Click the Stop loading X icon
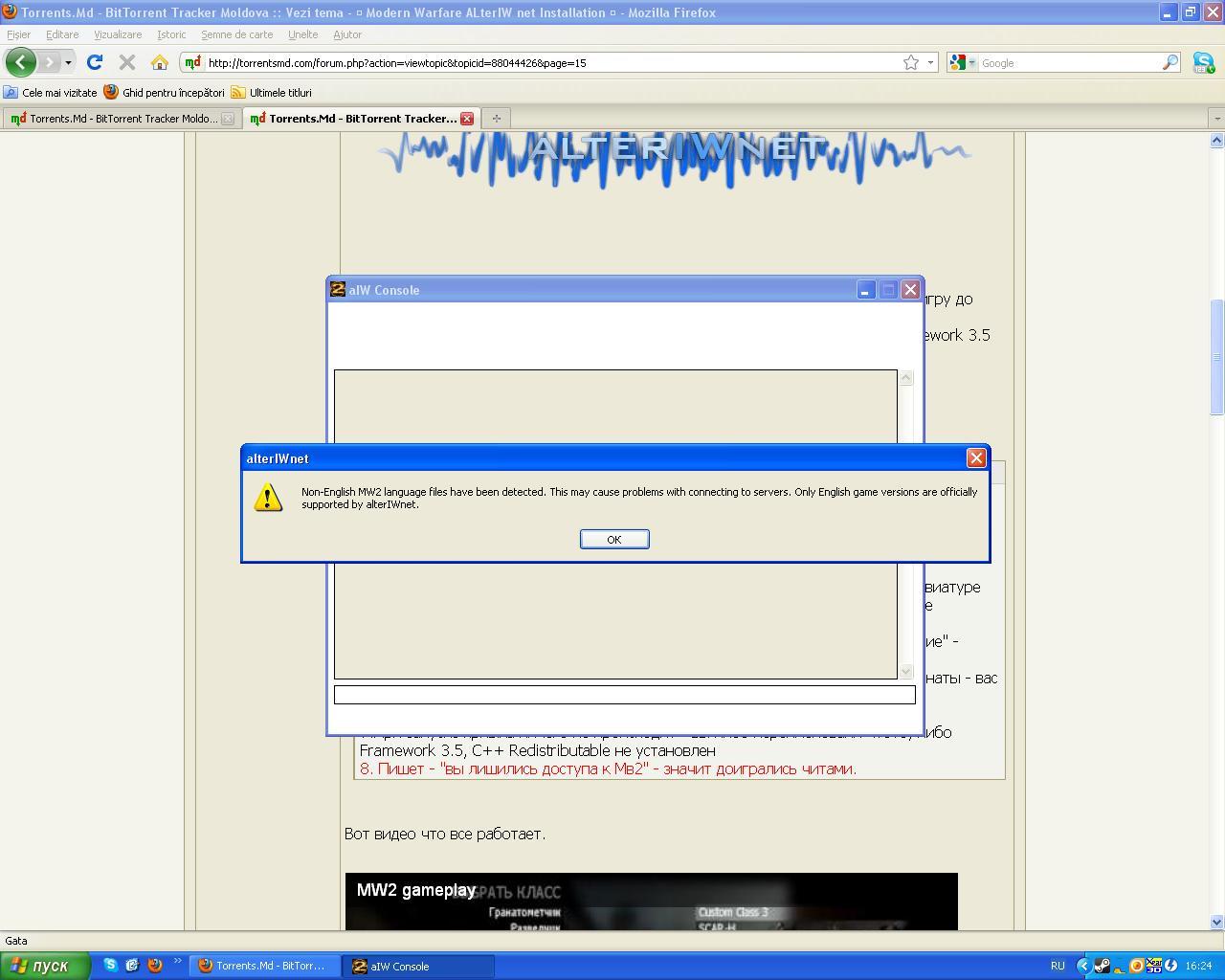This screenshot has width=1225, height=980. point(126,62)
